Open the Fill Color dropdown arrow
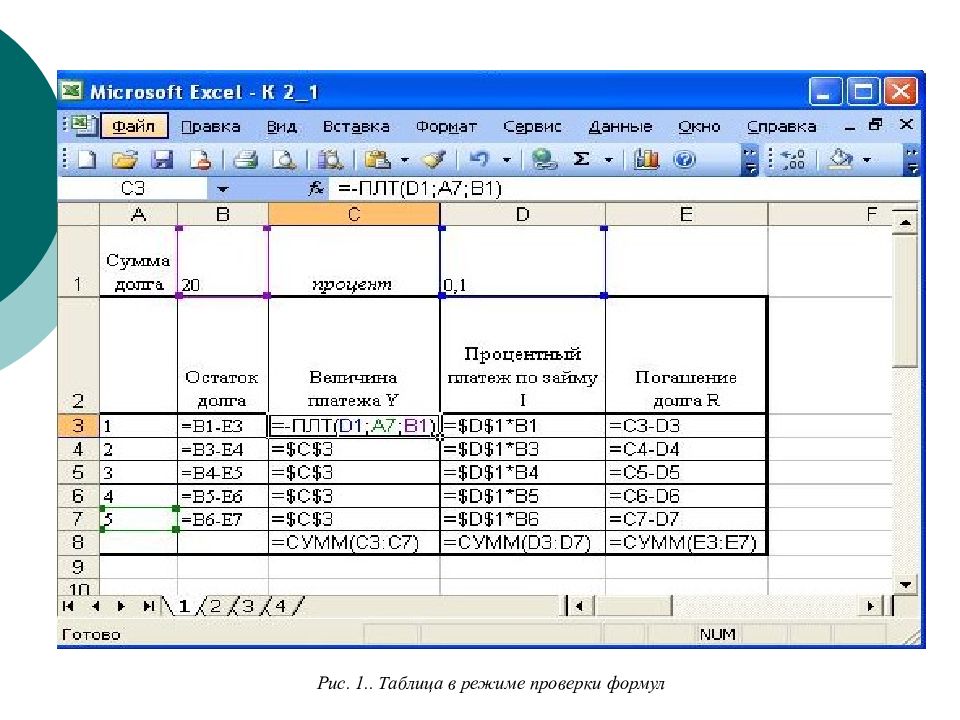 (867, 160)
